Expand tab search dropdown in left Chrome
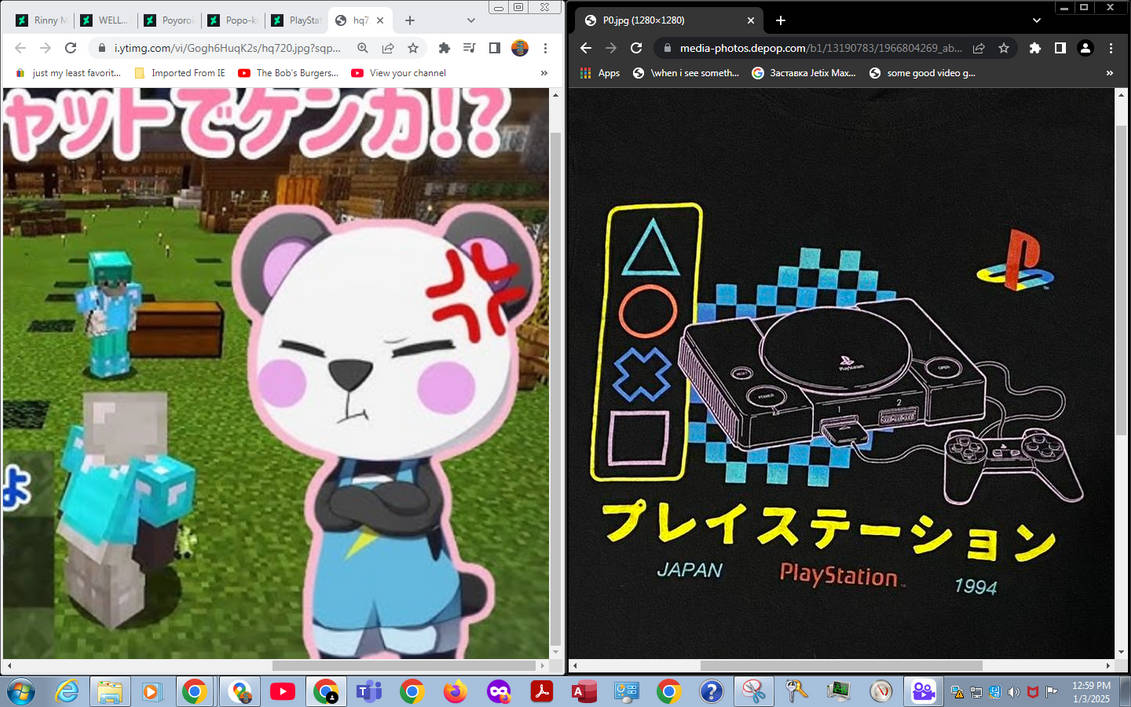1131x707 pixels. click(x=471, y=20)
